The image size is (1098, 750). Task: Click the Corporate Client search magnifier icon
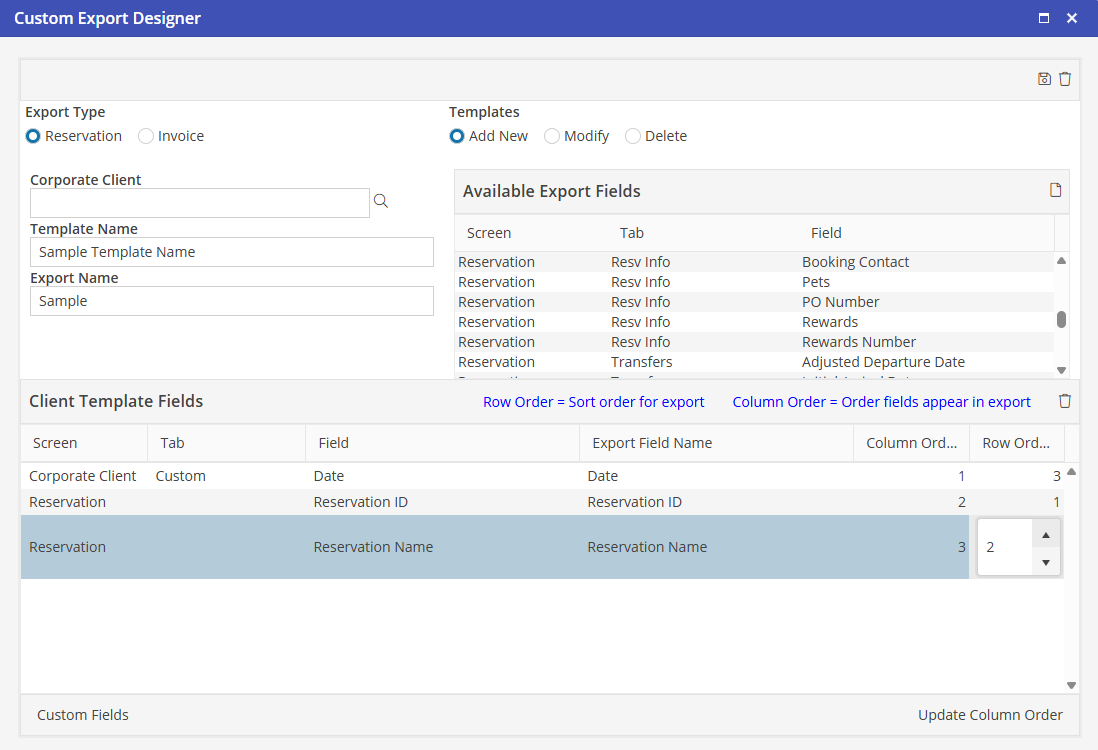(x=381, y=202)
